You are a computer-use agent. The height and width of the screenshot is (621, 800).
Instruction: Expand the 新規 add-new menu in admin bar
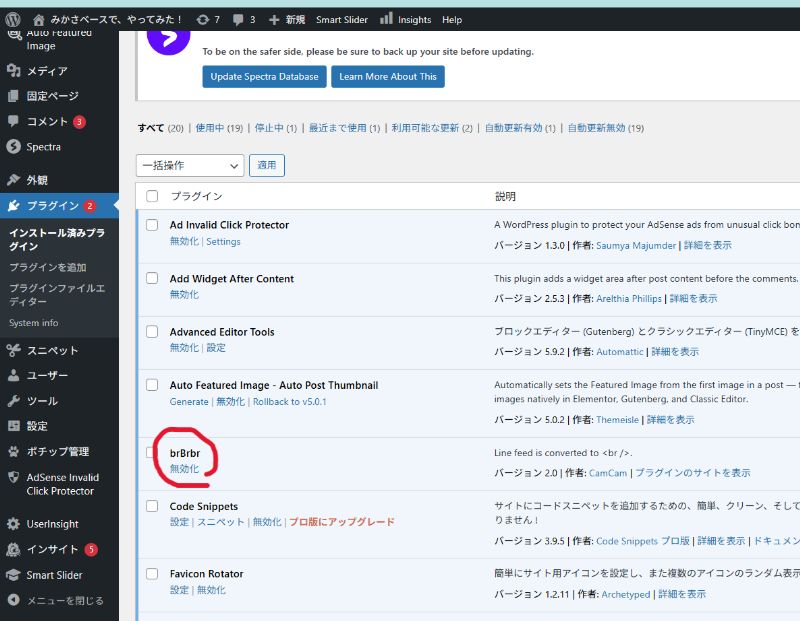(x=286, y=19)
